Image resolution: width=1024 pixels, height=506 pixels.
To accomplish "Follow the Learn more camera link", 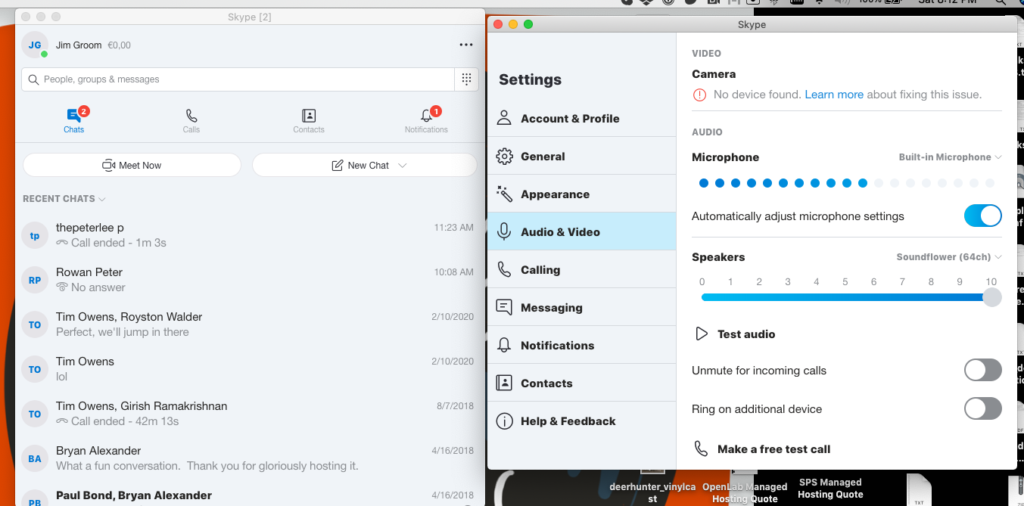I will pyautogui.click(x=834, y=95).
